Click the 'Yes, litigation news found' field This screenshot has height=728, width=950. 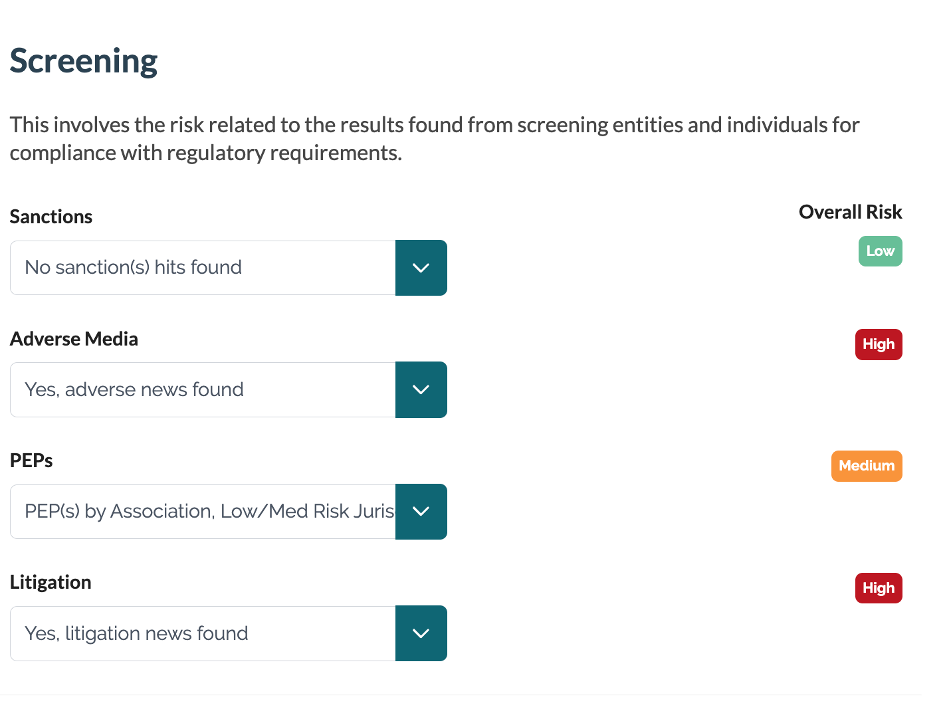(x=203, y=633)
